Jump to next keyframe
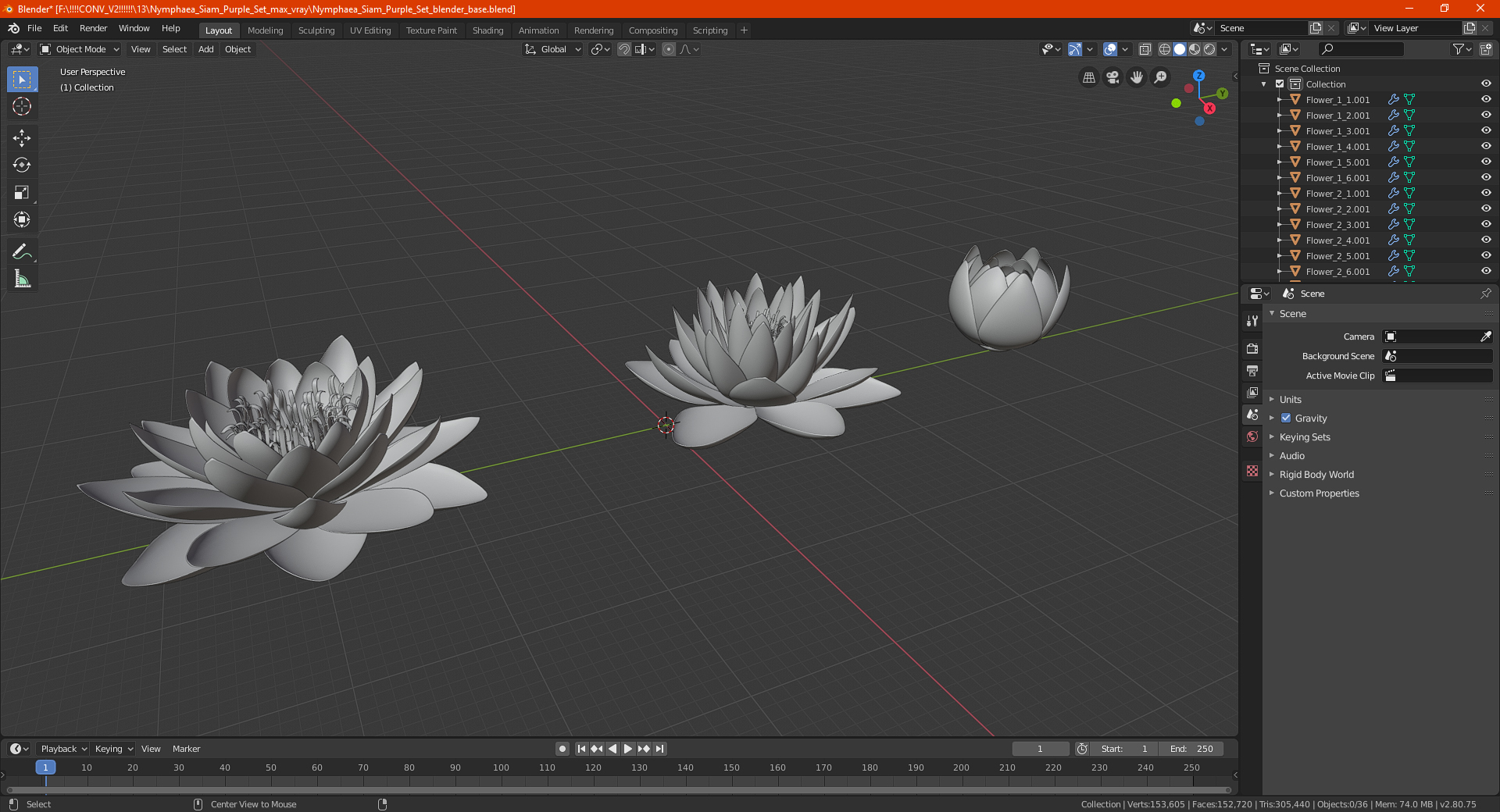 pos(644,749)
